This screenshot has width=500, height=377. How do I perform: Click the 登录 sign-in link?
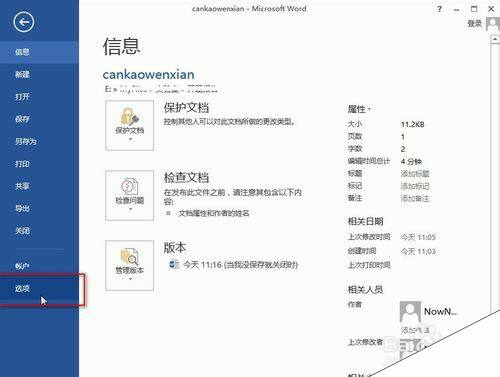(475, 23)
